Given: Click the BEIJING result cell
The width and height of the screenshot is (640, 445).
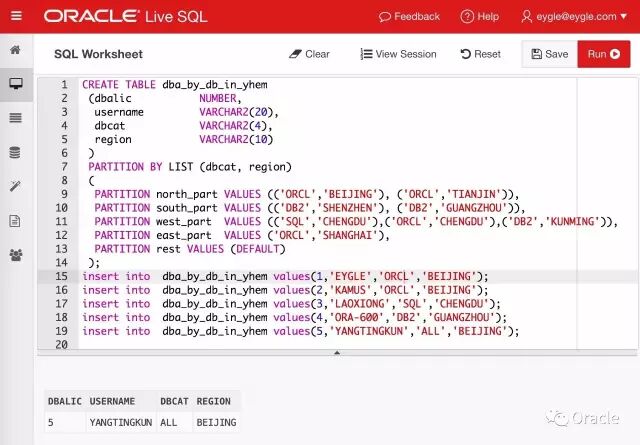Looking at the screenshot, I should point(216,422).
